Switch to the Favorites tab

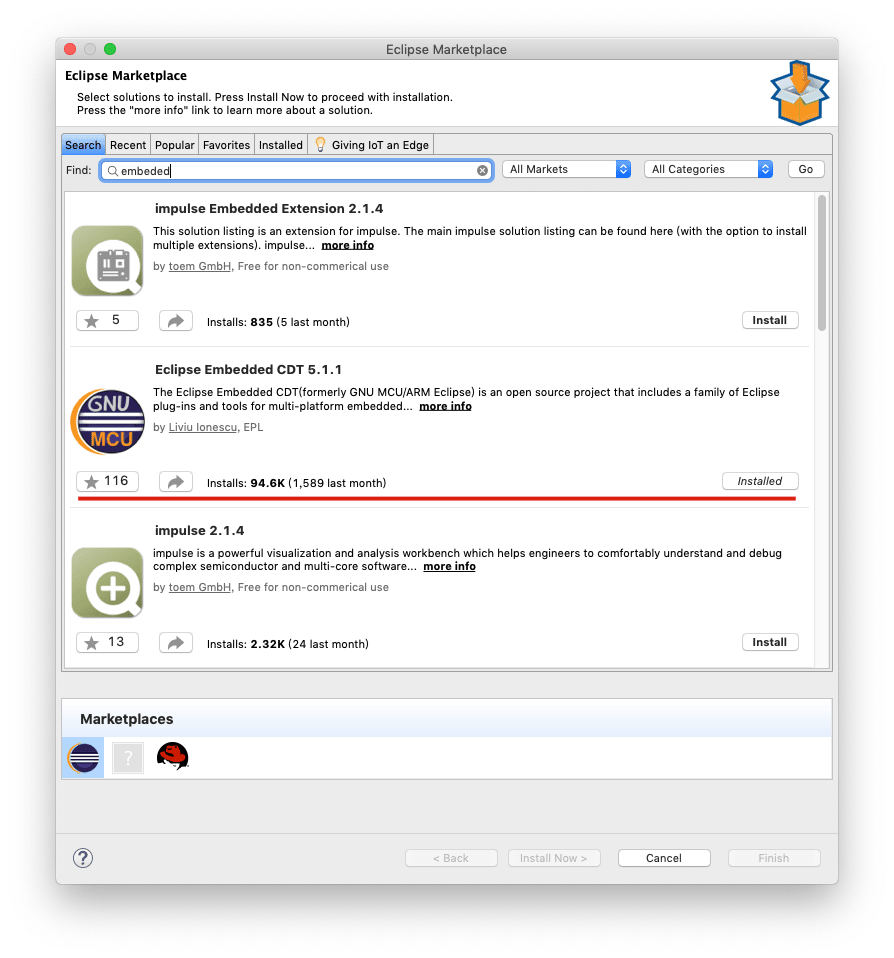coord(226,145)
